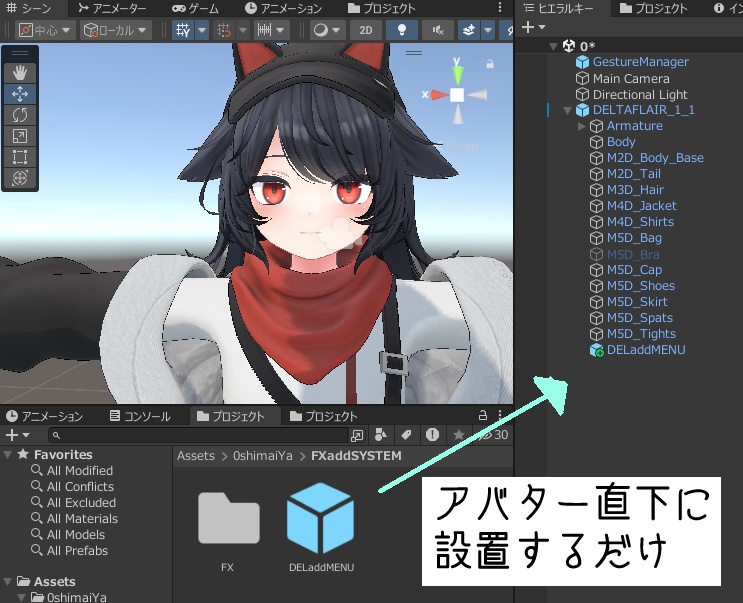Select Directional Light in hierarchy
Viewport: 743px width, 603px height.
pyautogui.click(x=640, y=95)
